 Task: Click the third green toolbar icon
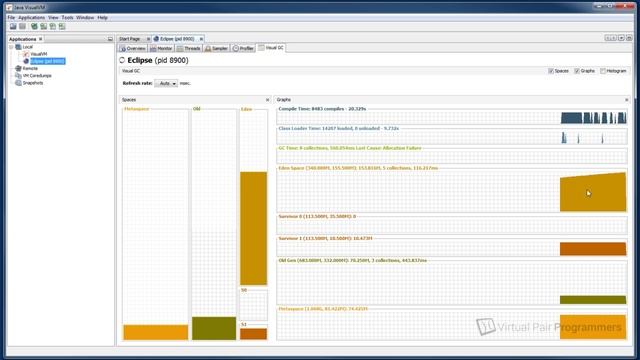tap(53, 27)
